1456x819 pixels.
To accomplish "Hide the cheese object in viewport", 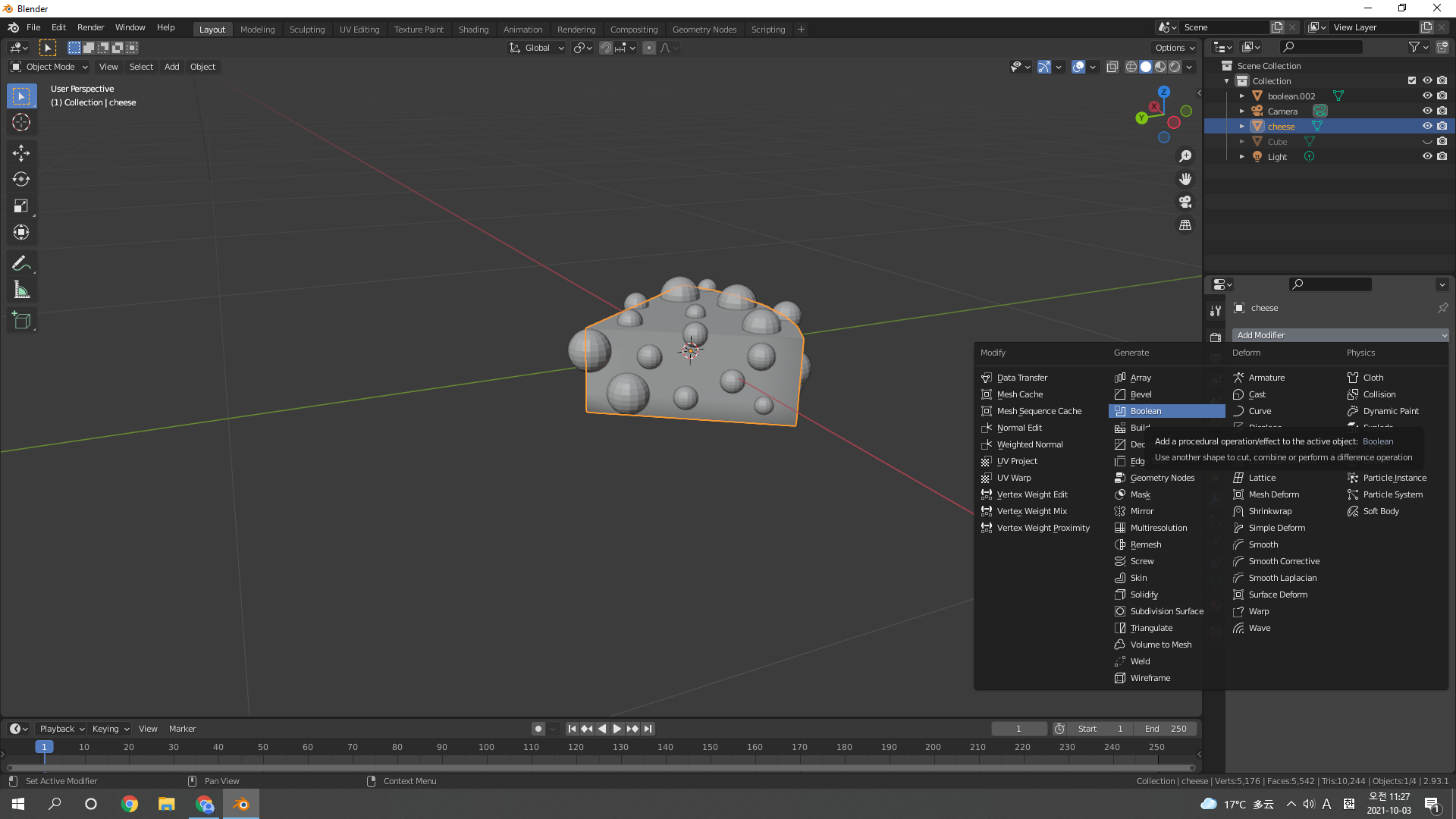I will coord(1426,127).
